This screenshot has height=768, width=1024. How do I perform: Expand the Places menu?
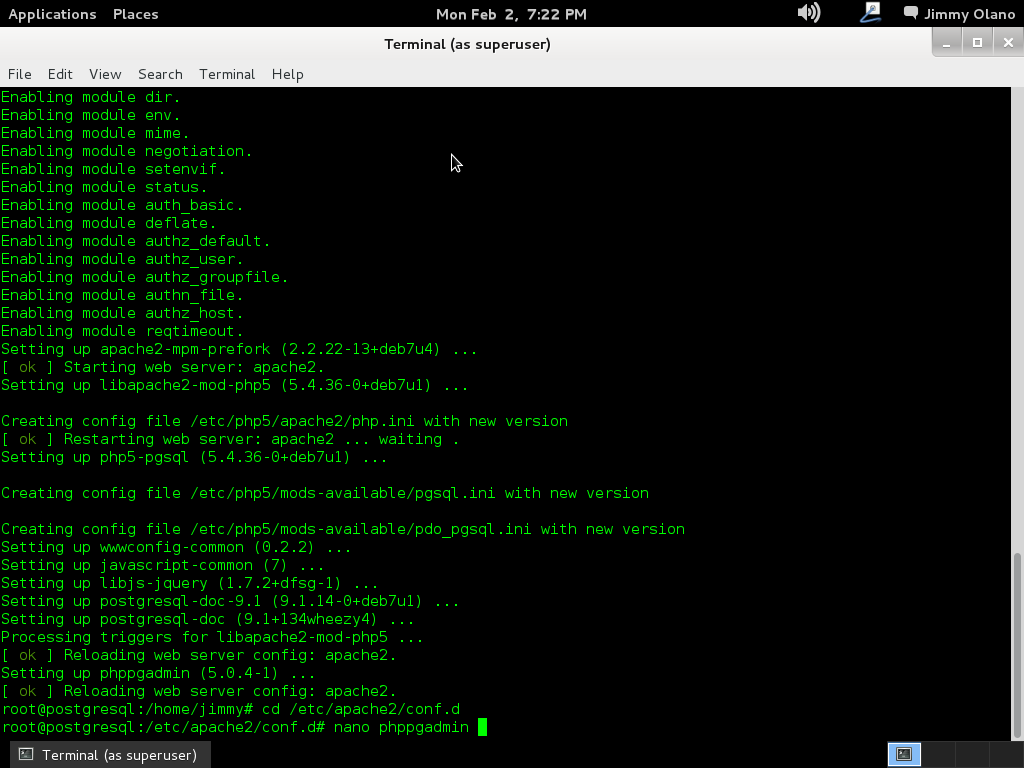[x=135, y=14]
